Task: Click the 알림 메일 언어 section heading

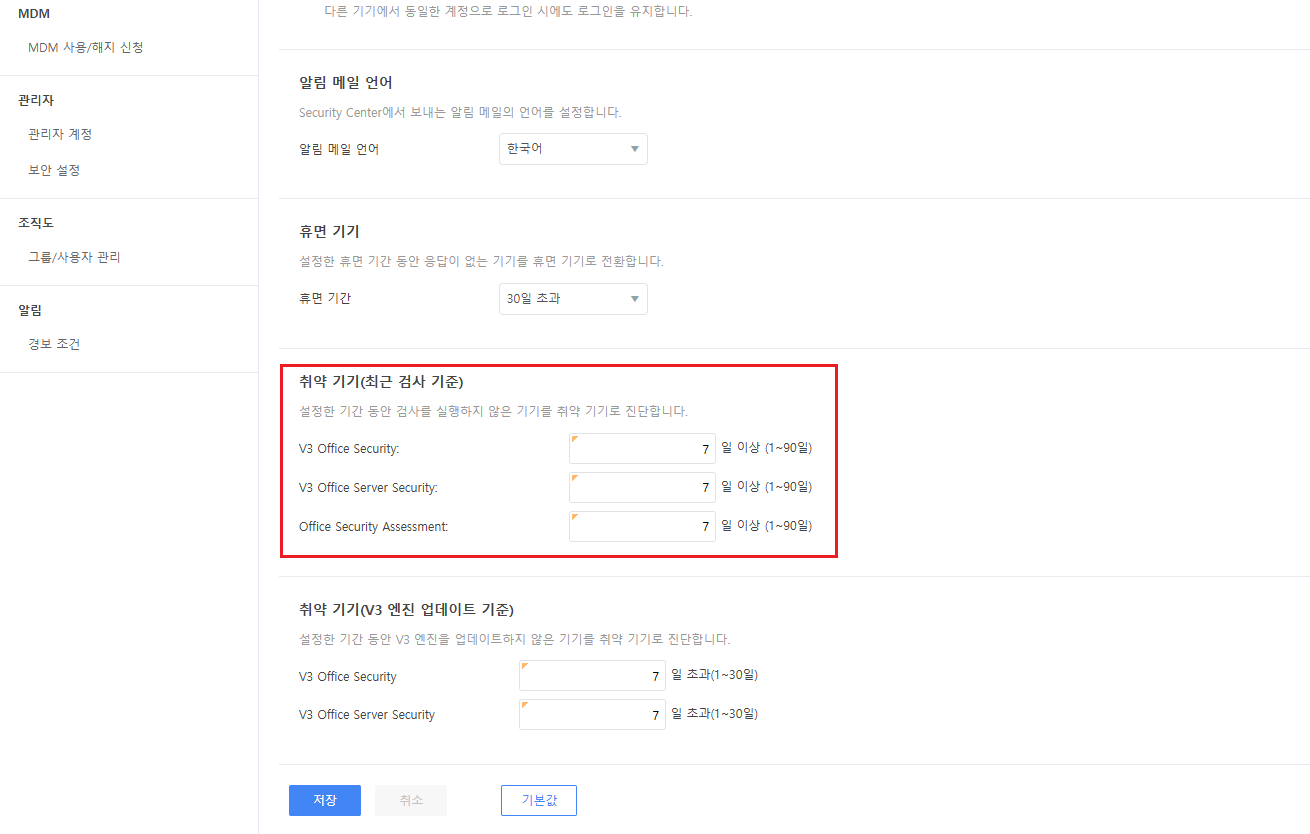Action: [346, 82]
